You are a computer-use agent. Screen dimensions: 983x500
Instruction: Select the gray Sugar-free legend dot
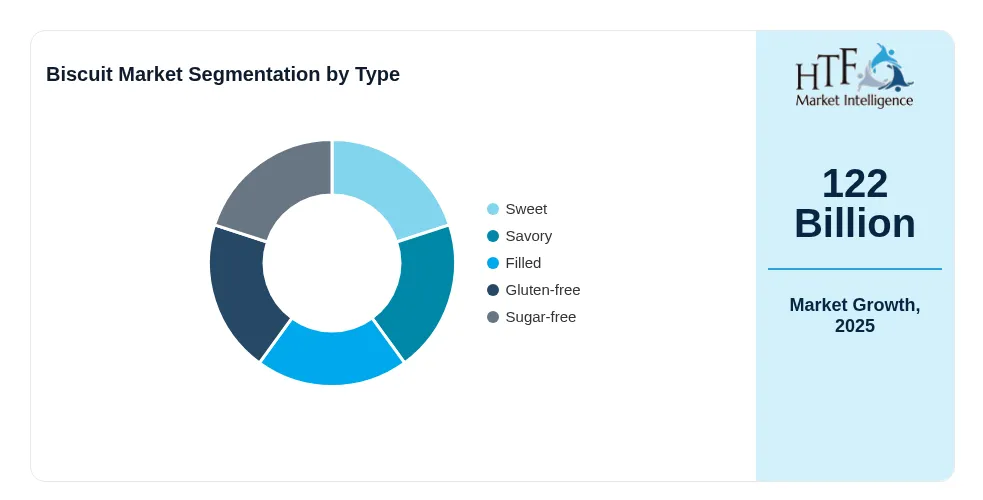[493, 317]
